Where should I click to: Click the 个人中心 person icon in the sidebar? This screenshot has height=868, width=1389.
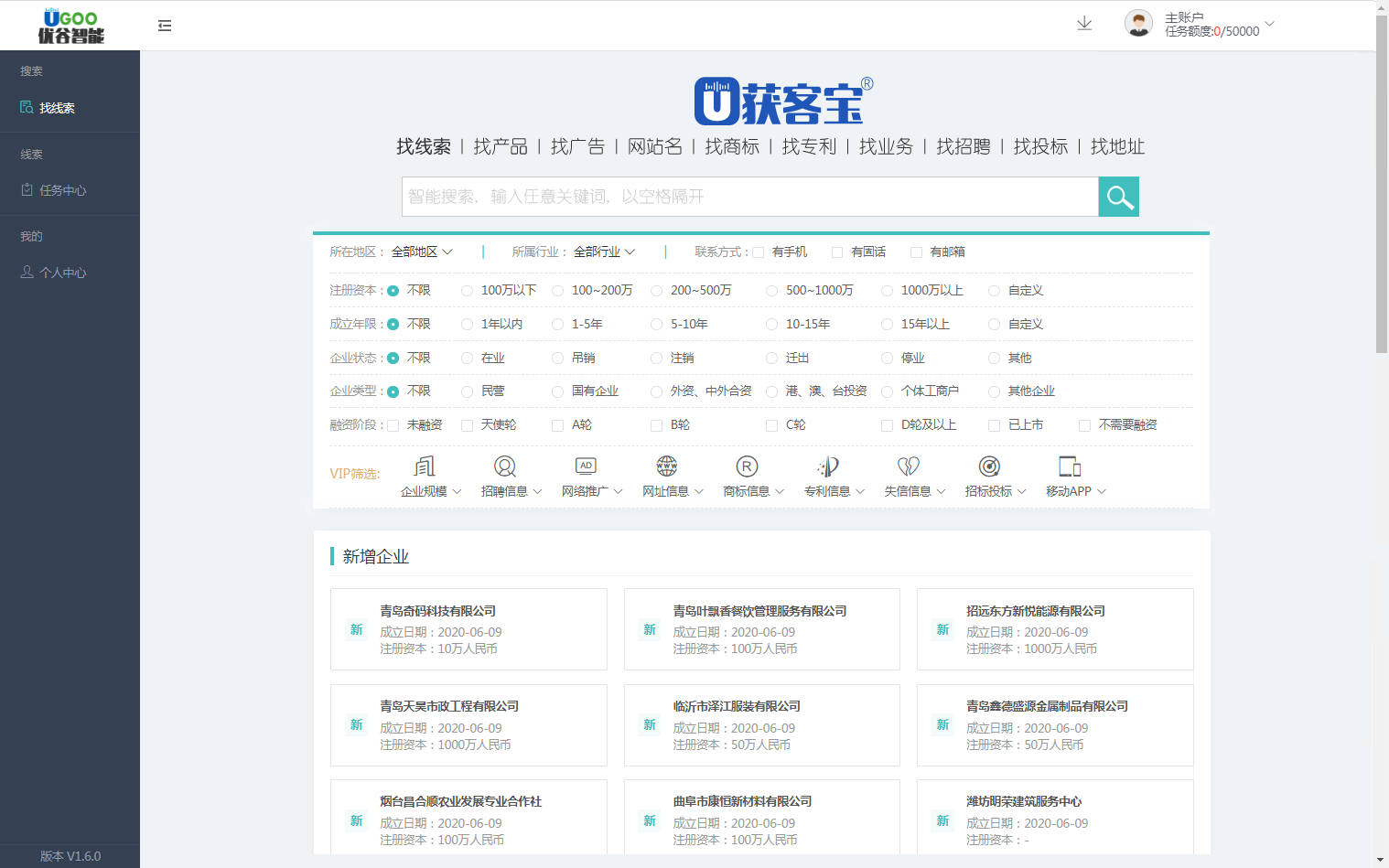(x=27, y=272)
